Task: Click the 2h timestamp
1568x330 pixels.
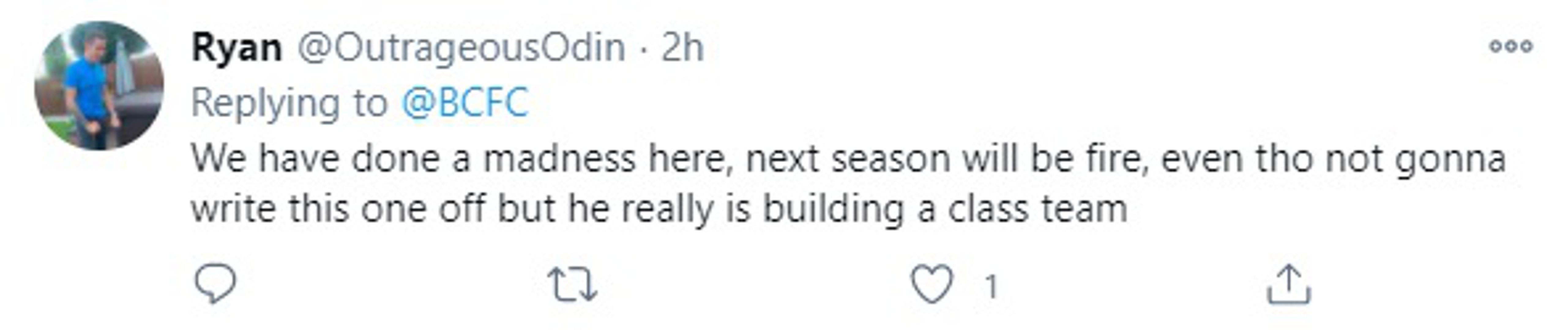Action: (x=682, y=47)
